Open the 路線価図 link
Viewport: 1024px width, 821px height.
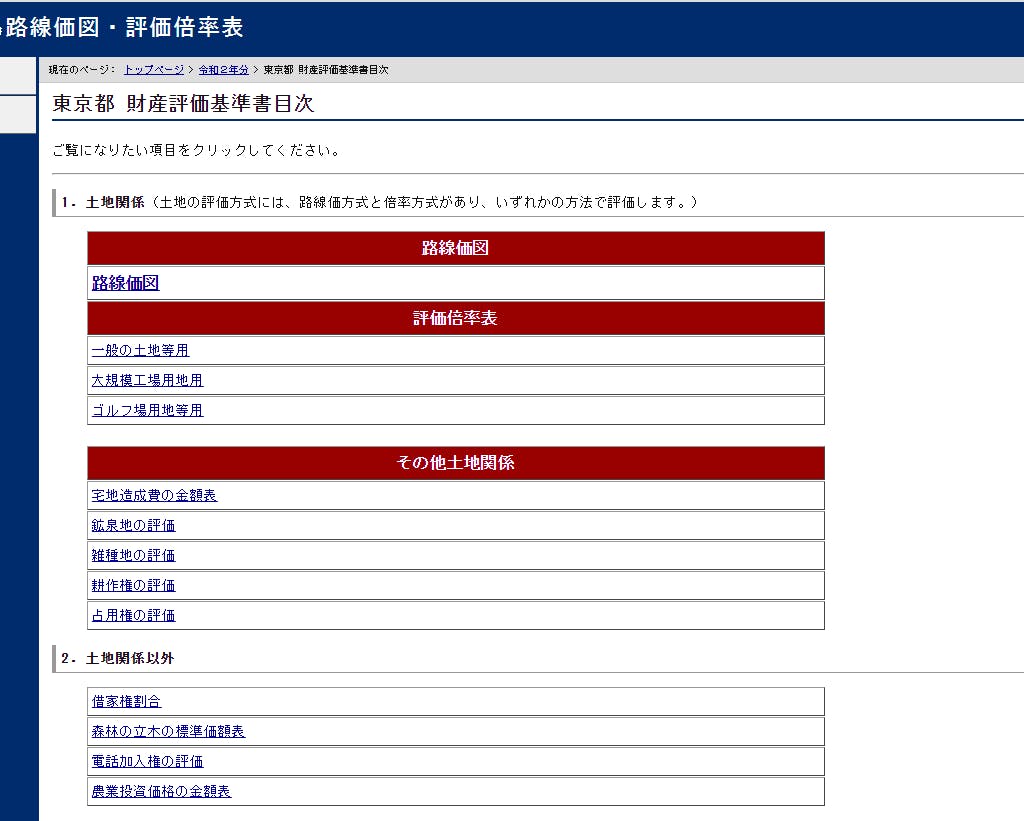(125, 283)
